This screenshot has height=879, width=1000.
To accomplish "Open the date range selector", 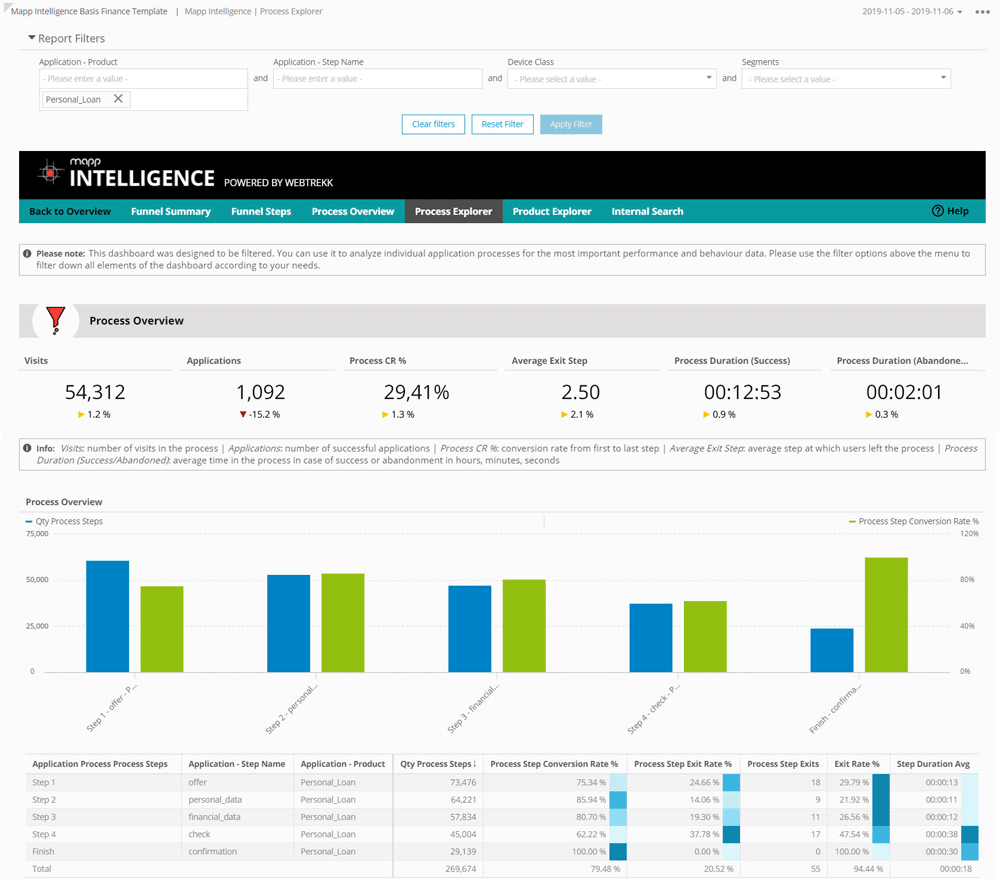I will [x=912, y=12].
